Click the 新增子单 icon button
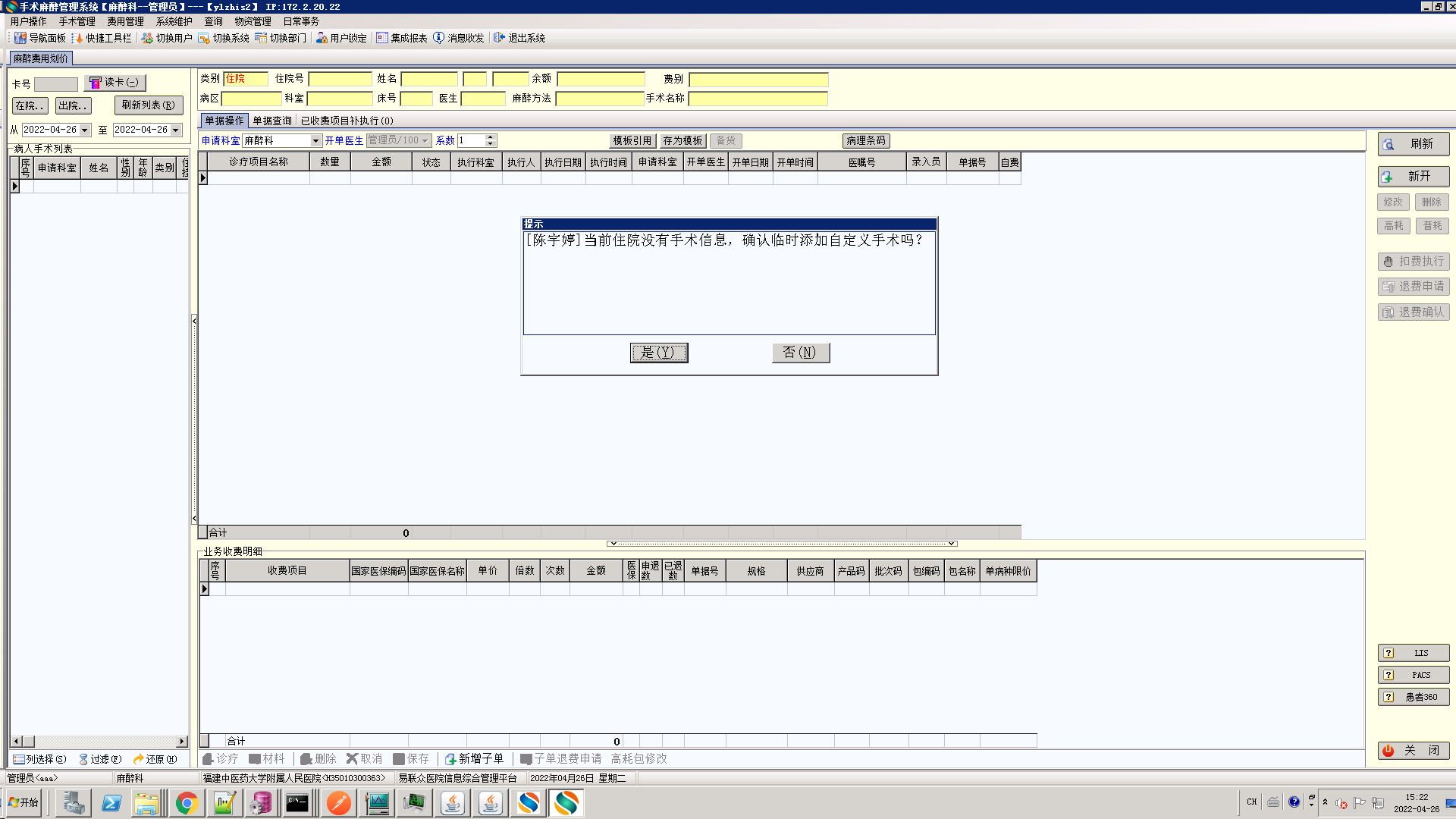Viewport: 1456px width, 819px height. [450, 759]
